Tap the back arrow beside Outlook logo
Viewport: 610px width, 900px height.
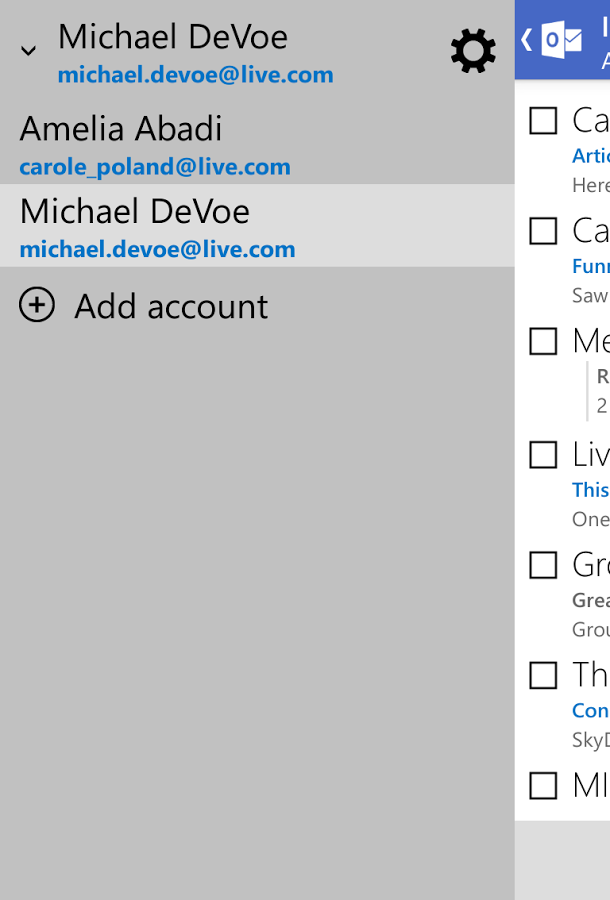[x=526, y=40]
